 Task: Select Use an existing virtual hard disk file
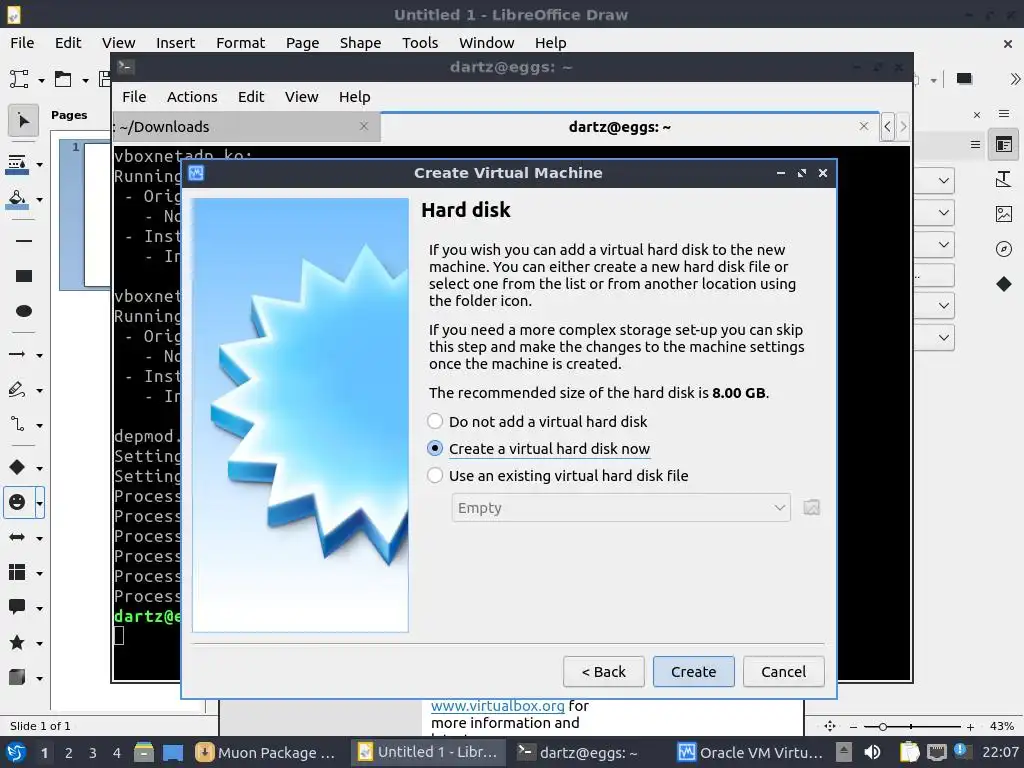[558, 475]
